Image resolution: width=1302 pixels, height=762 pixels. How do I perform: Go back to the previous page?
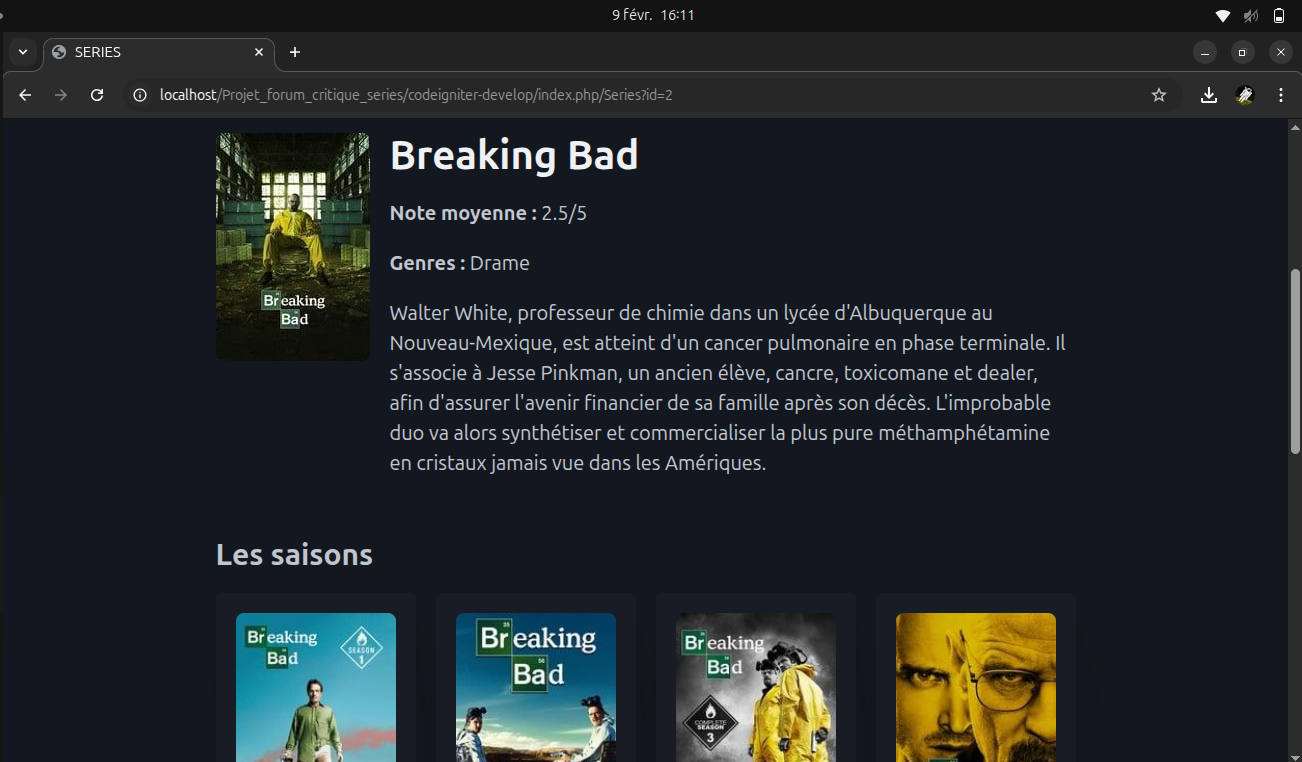[x=25, y=95]
